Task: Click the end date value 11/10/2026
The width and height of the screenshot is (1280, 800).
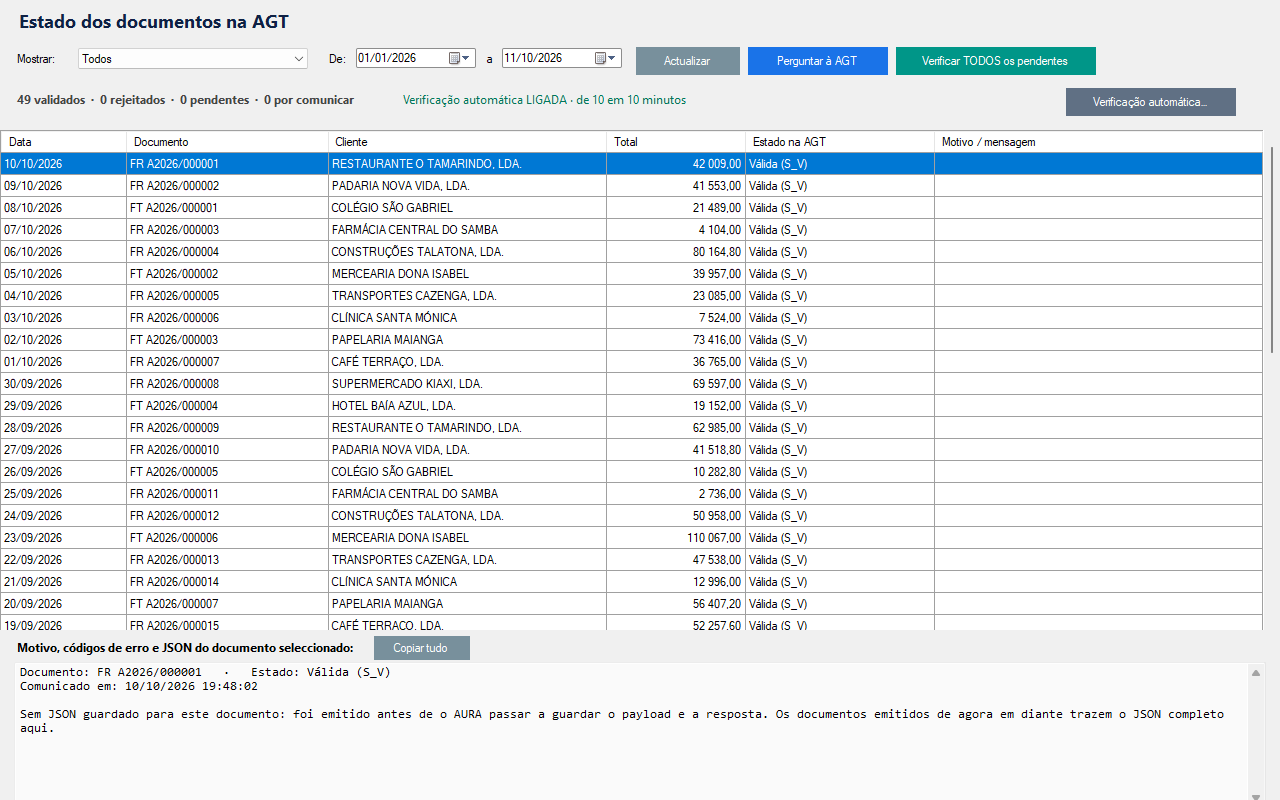Action: point(533,58)
